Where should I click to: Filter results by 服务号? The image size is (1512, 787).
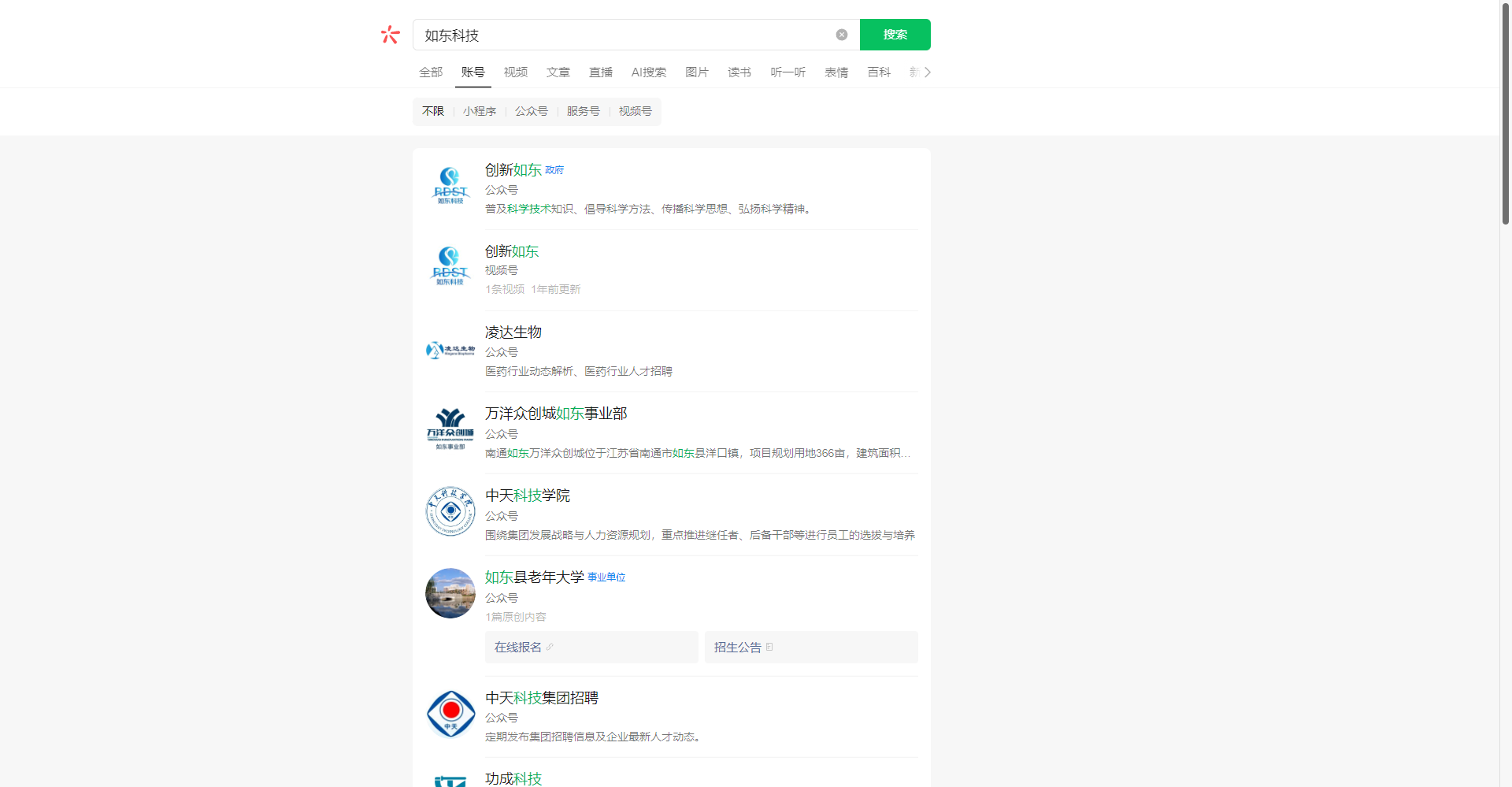[584, 111]
